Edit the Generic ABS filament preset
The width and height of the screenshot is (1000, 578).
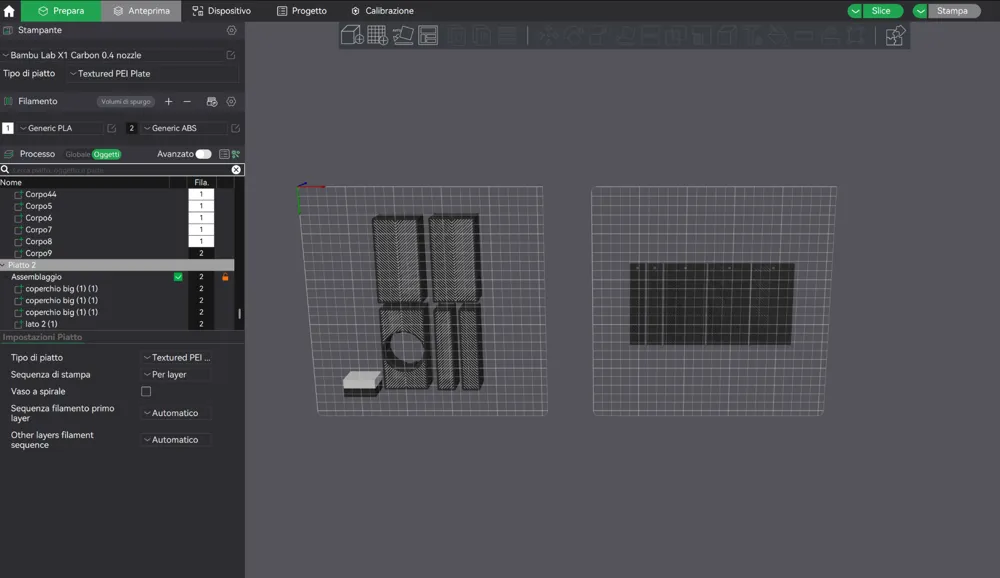tap(235, 128)
